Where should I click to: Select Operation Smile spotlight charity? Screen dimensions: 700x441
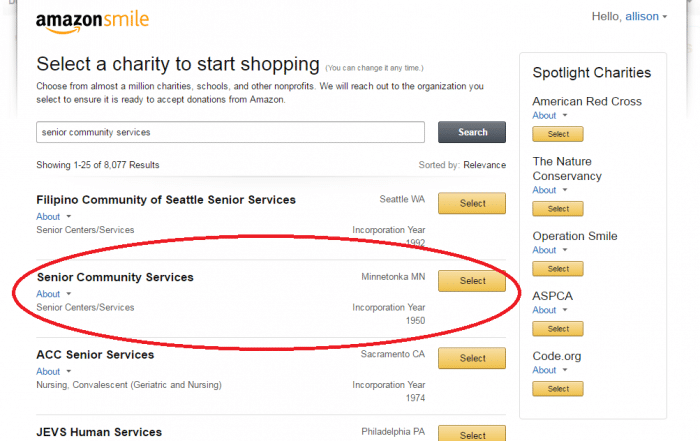[558, 269]
